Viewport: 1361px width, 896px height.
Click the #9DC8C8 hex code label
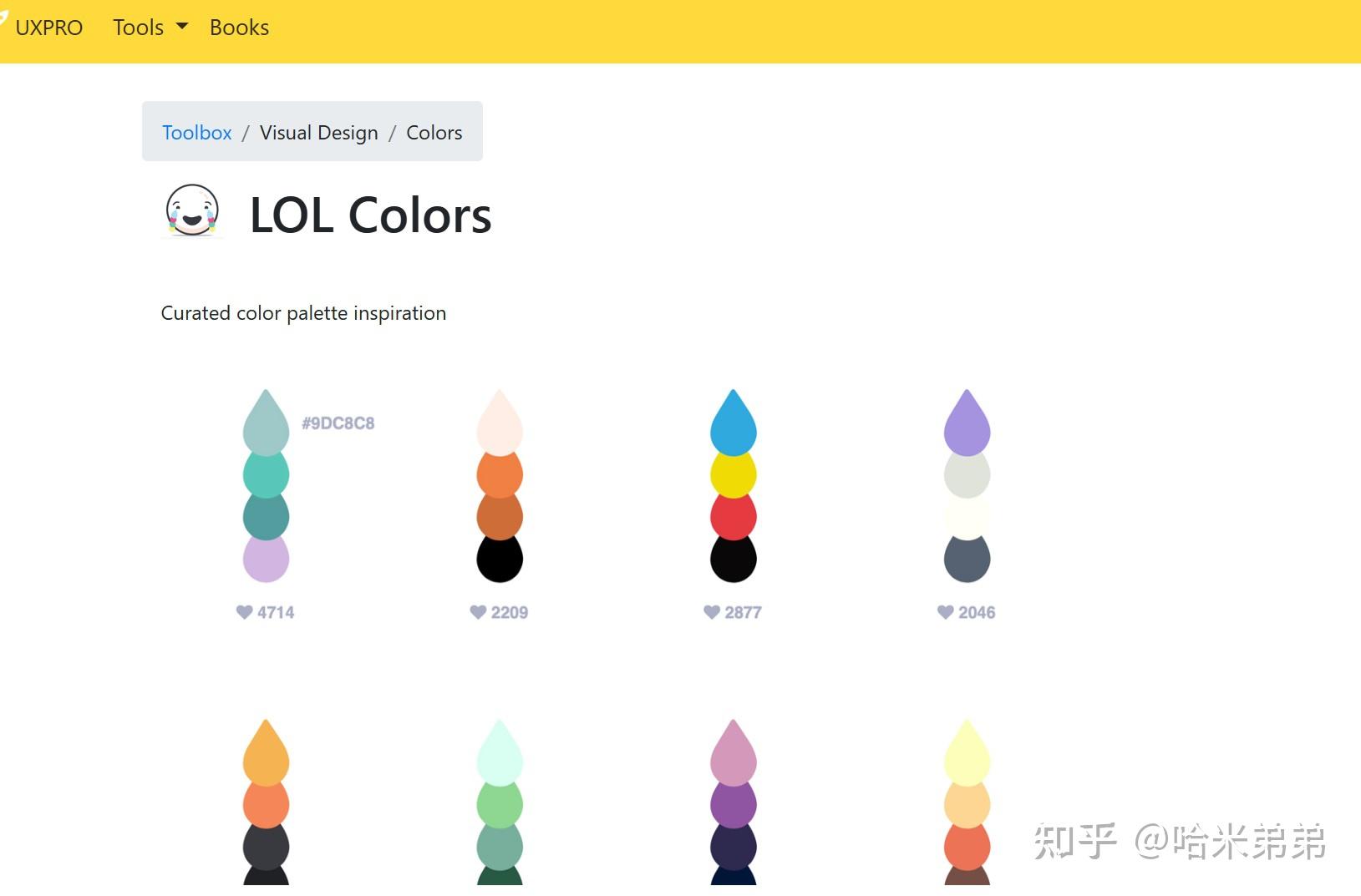338,423
